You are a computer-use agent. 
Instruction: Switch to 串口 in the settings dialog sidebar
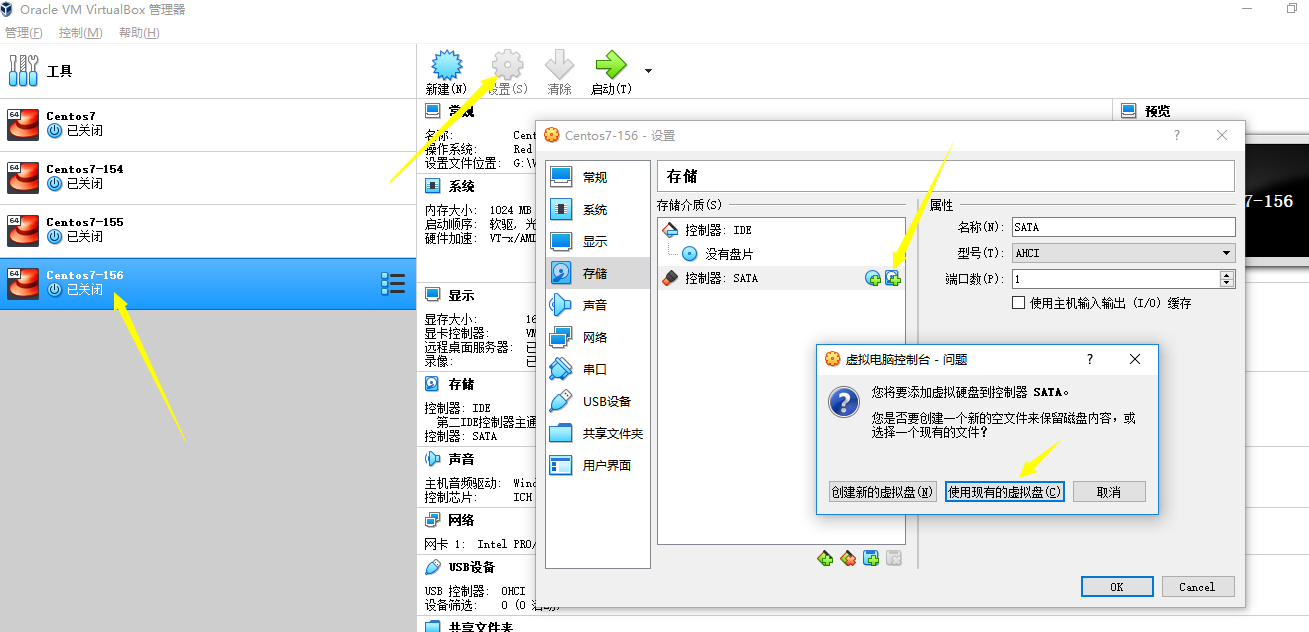pos(597,369)
